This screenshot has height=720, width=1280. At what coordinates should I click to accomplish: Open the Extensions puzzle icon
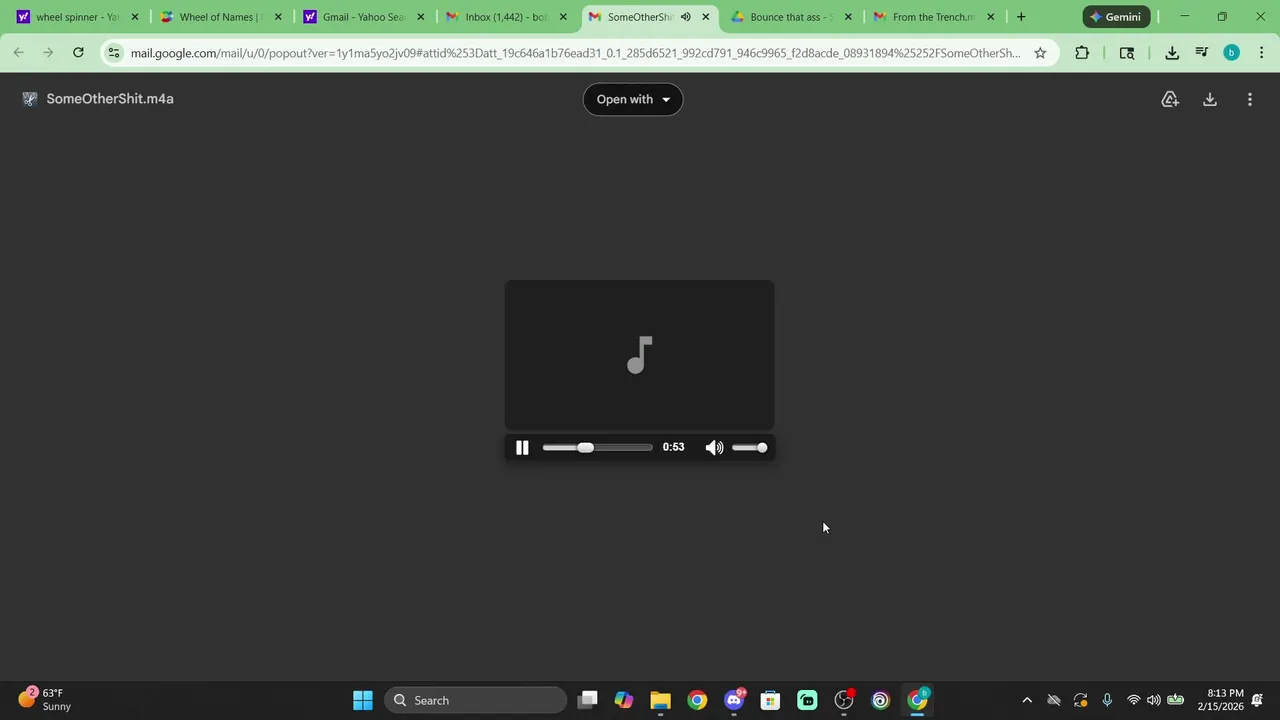(x=1082, y=53)
